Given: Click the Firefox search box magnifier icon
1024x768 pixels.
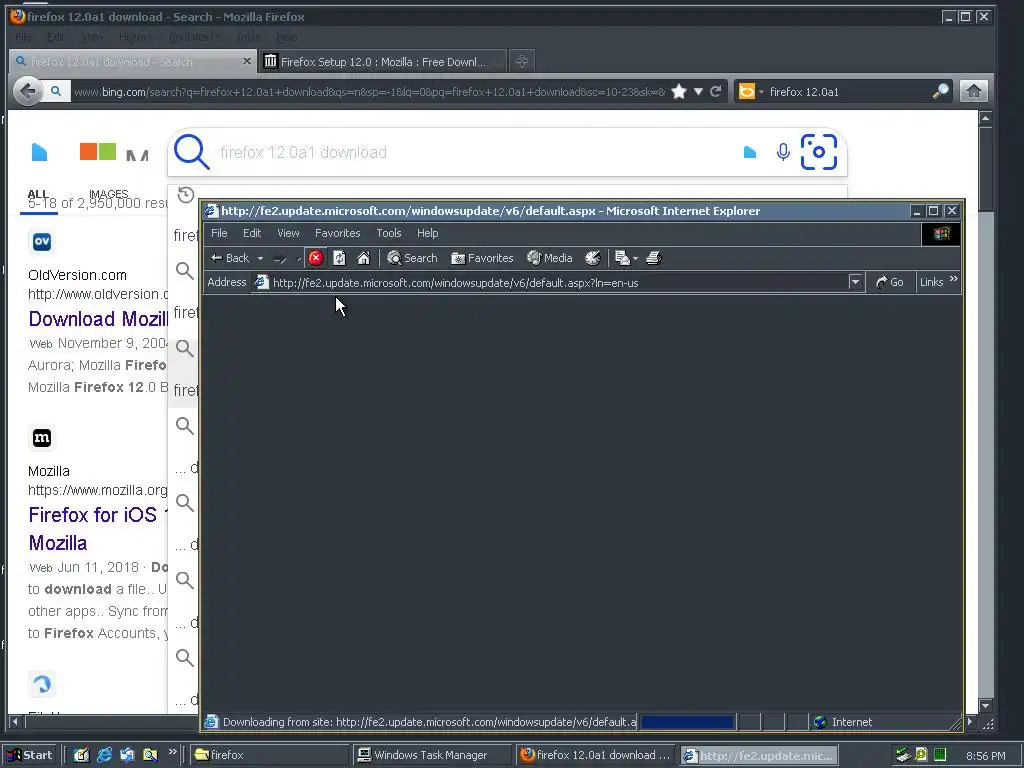Looking at the screenshot, I should pyautogui.click(x=940, y=91).
